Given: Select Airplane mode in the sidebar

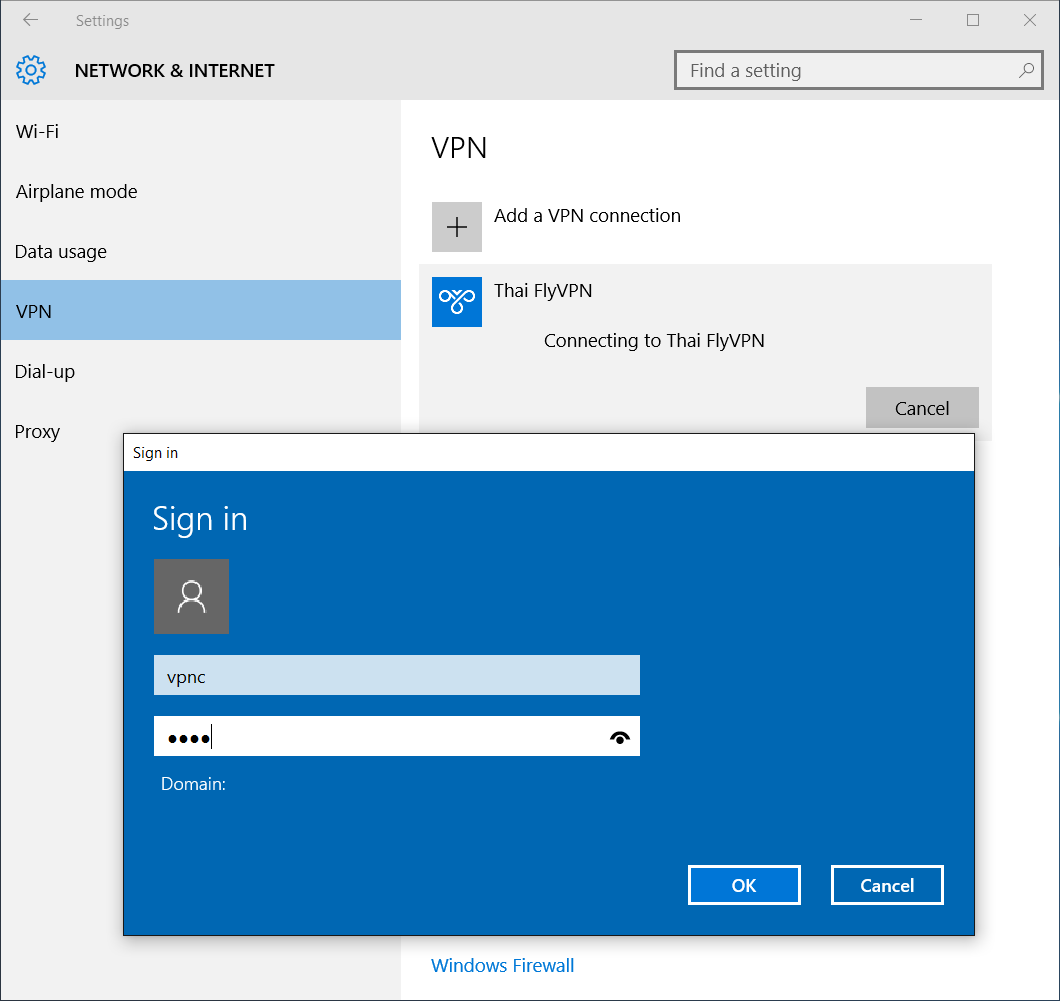Looking at the screenshot, I should pyautogui.click(x=77, y=191).
